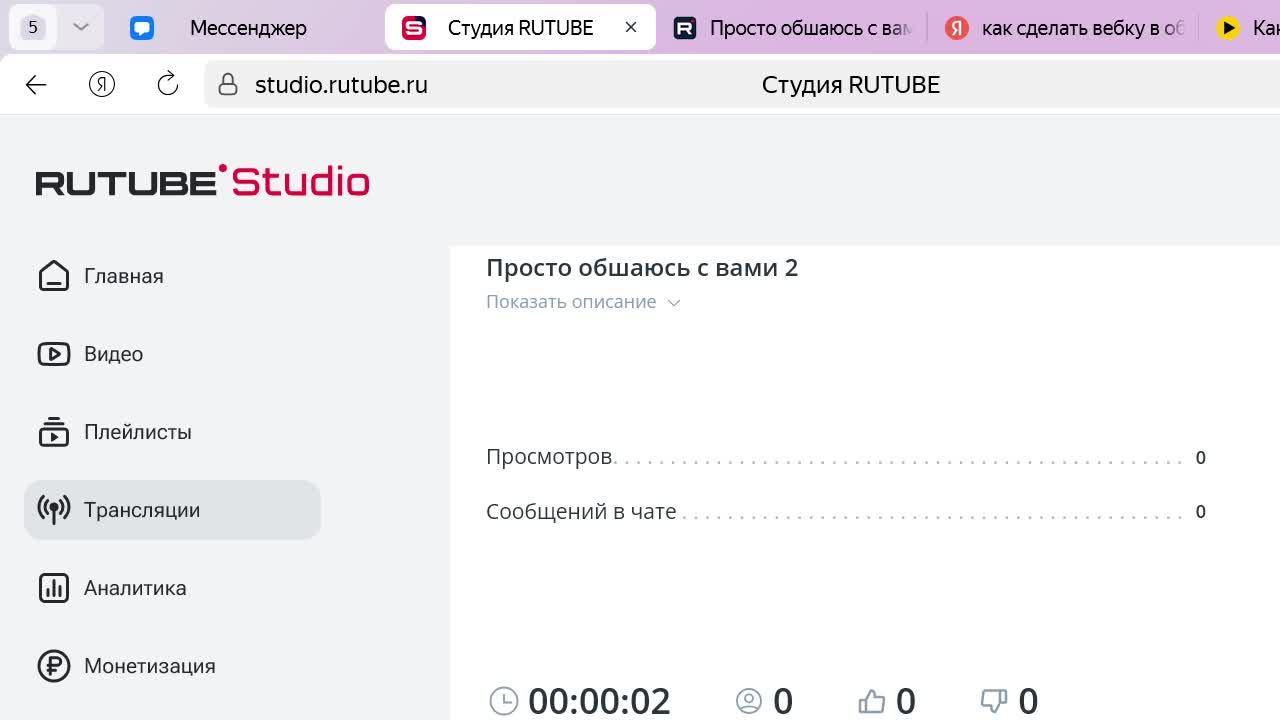Image resolution: width=1280 pixels, height=720 pixels.
Task: Click the RUTUBE Studio tab favicon
Action: pyautogui.click(x=414, y=28)
